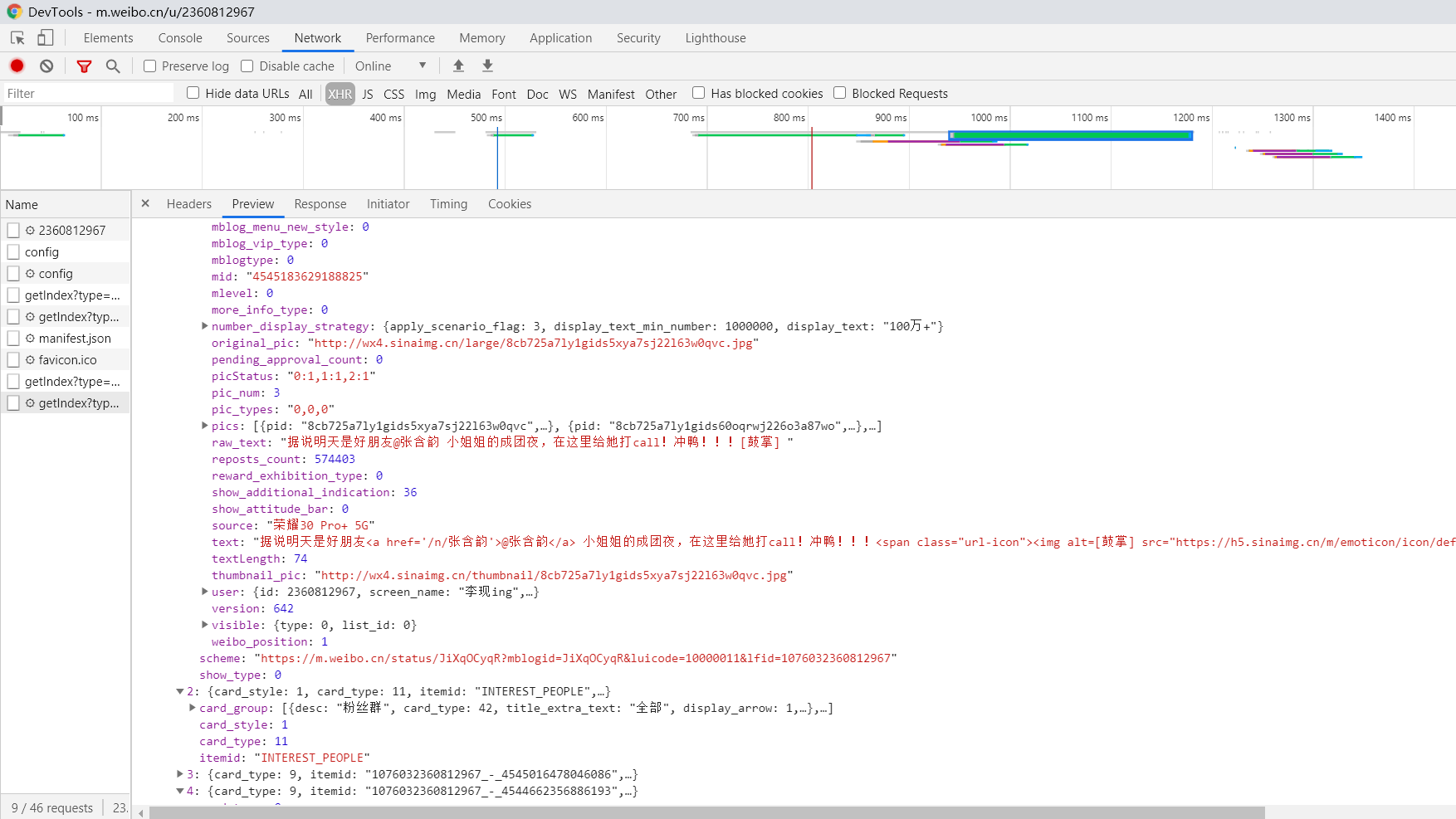Filter requests by Media type
This screenshot has height=819, width=1456.
point(464,94)
